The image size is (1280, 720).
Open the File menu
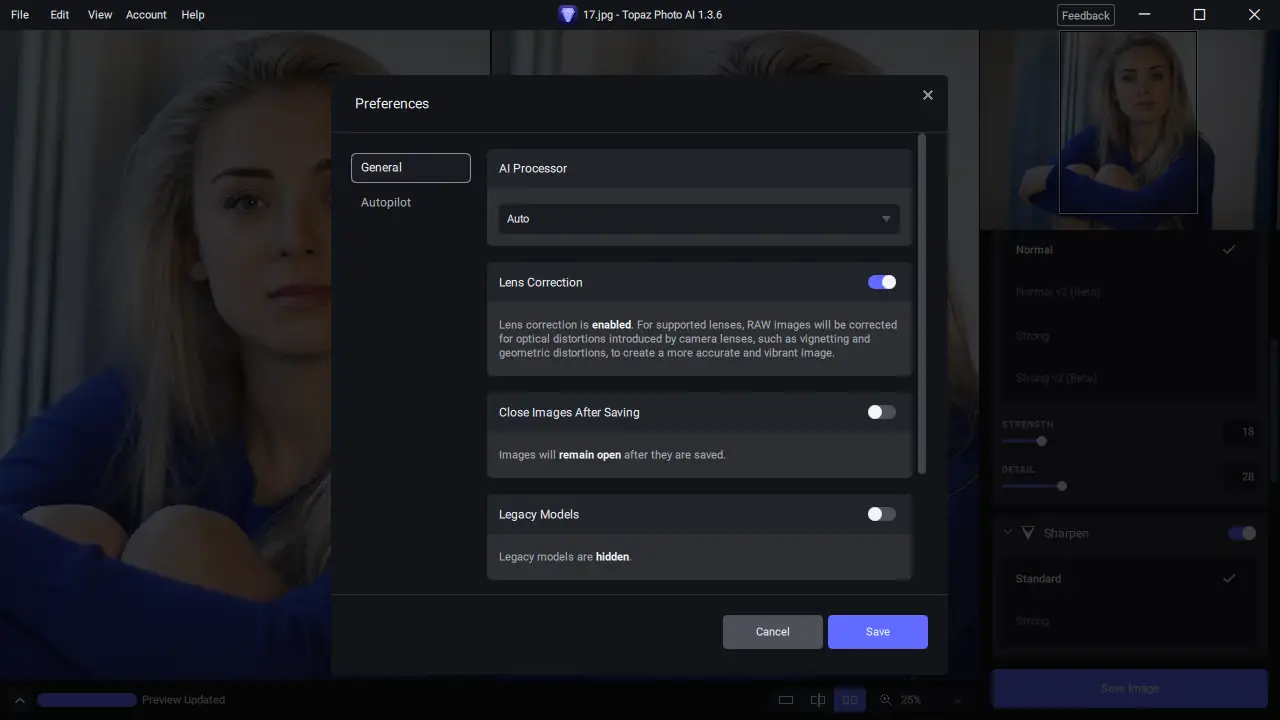click(x=20, y=15)
